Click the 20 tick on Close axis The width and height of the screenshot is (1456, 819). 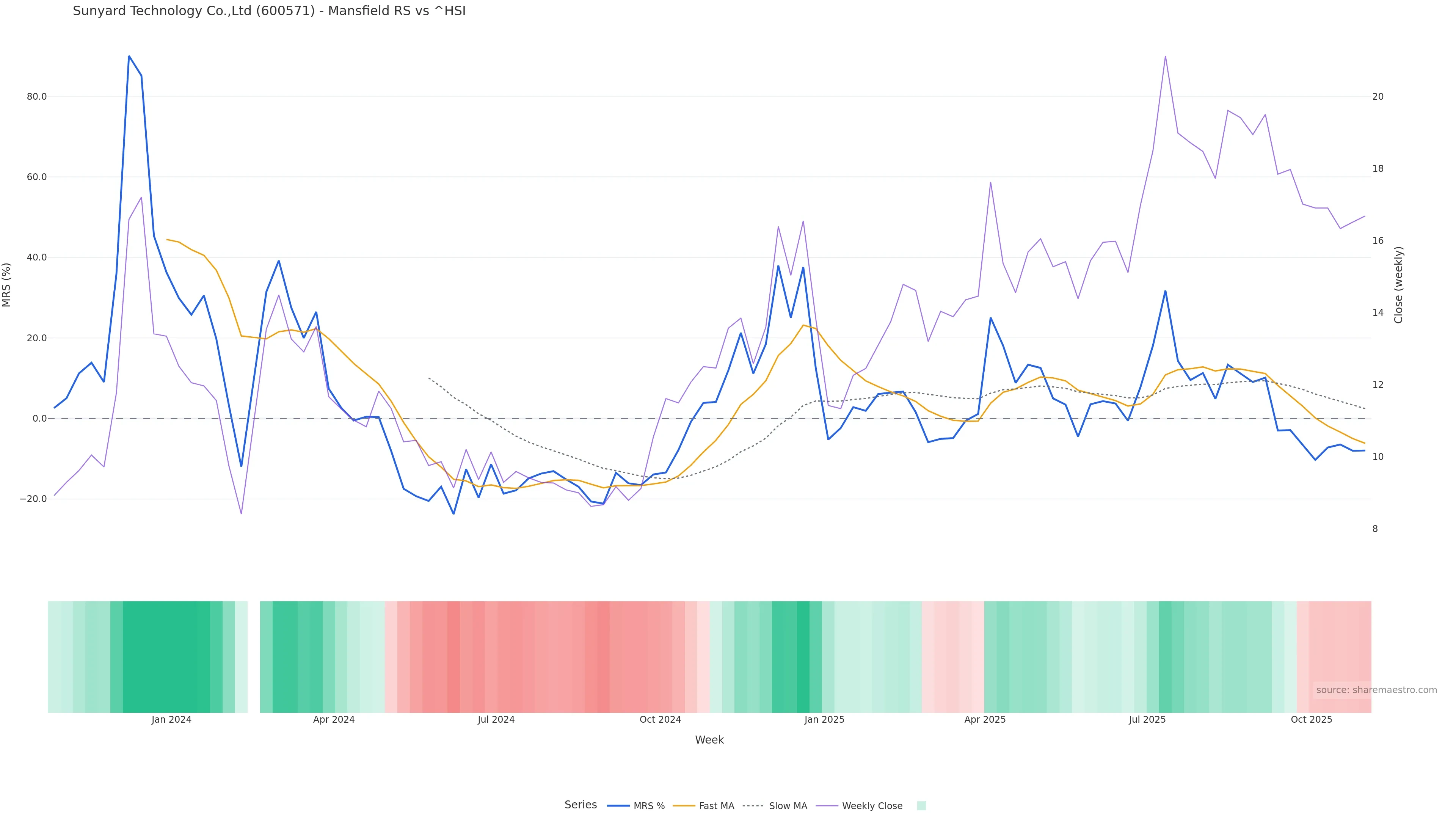[x=1378, y=97]
